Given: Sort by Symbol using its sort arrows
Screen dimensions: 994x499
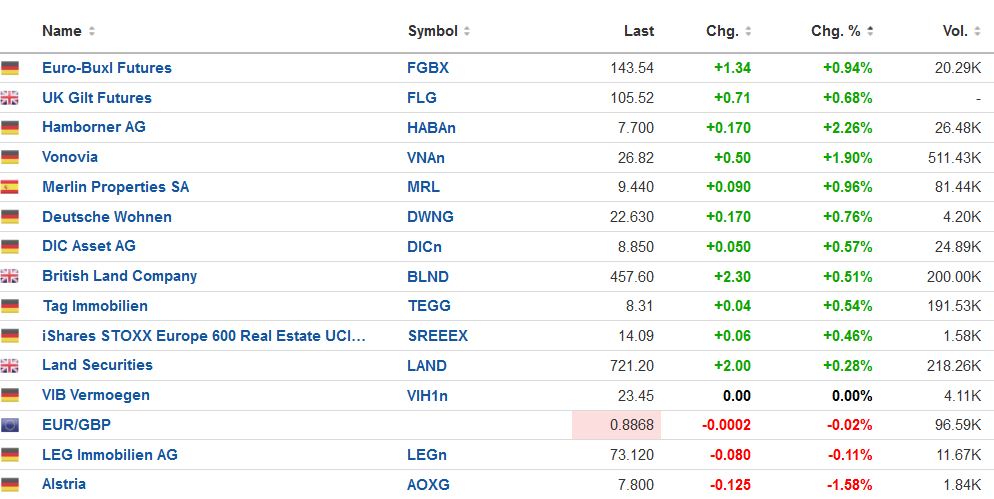Looking at the screenshot, I should pyautogui.click(x=467, y=31).
